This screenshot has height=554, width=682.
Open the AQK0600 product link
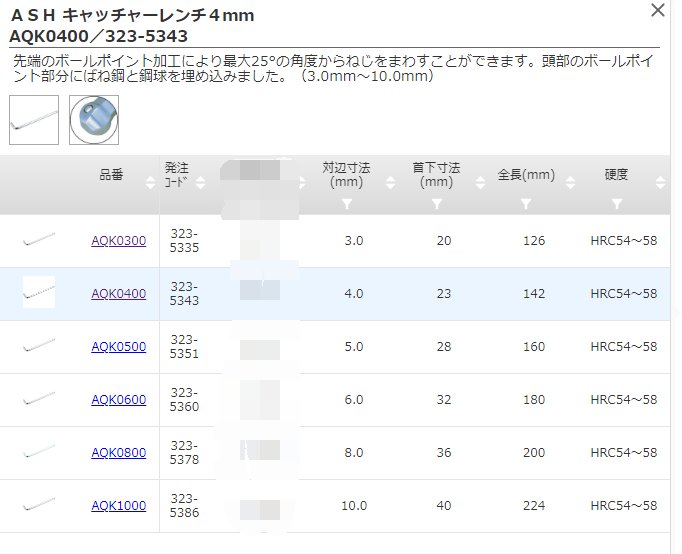click(118, 400)
